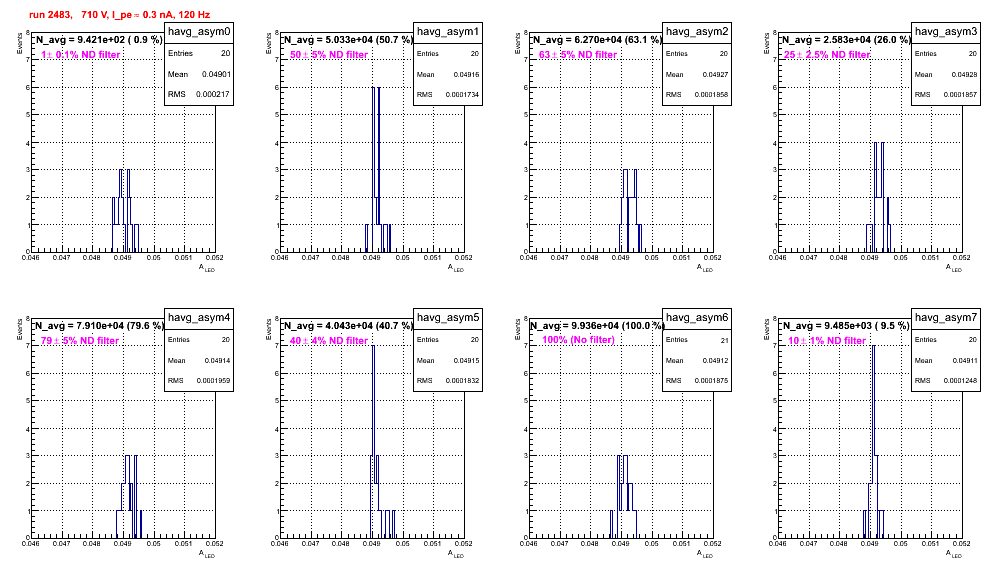Image resolution: width=996 pixels, height=572 pixels.
Task: Select the havg_asym6 stats box title
Action: click(697, 317)
